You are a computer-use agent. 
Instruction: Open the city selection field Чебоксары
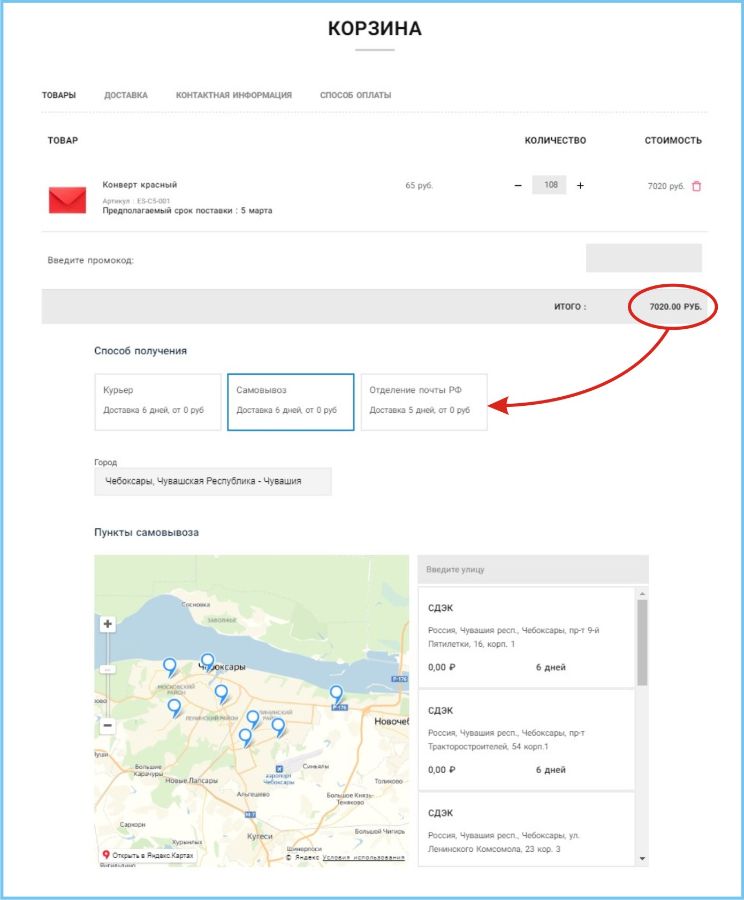pos(212,481)
